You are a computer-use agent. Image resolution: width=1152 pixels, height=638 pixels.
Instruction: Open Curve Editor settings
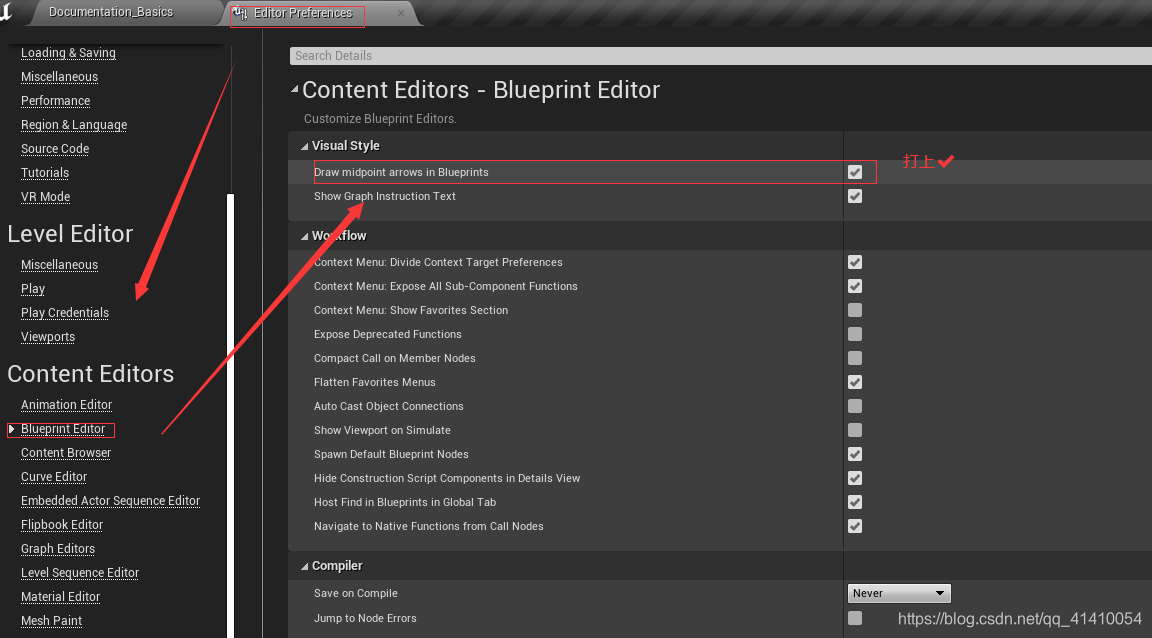54,477
